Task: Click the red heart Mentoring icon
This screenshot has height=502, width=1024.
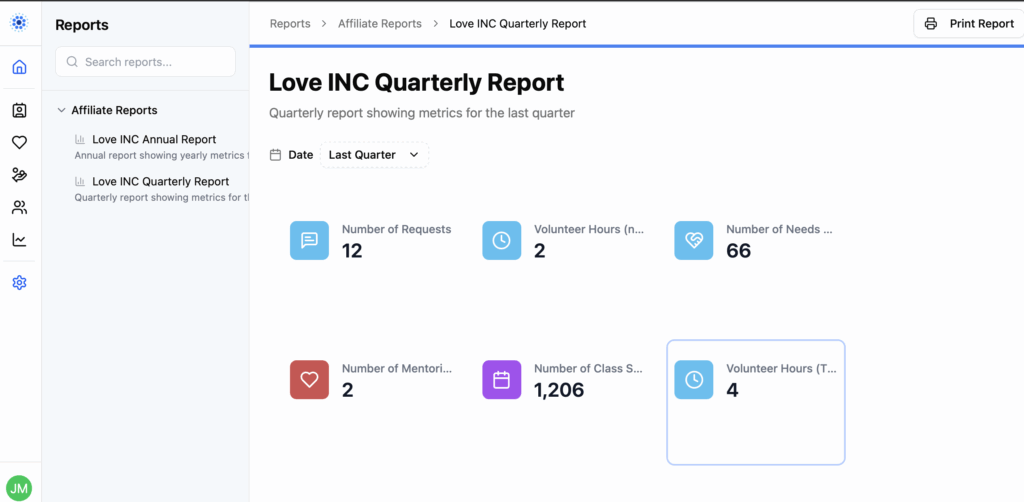Action: tap(310, 380)
